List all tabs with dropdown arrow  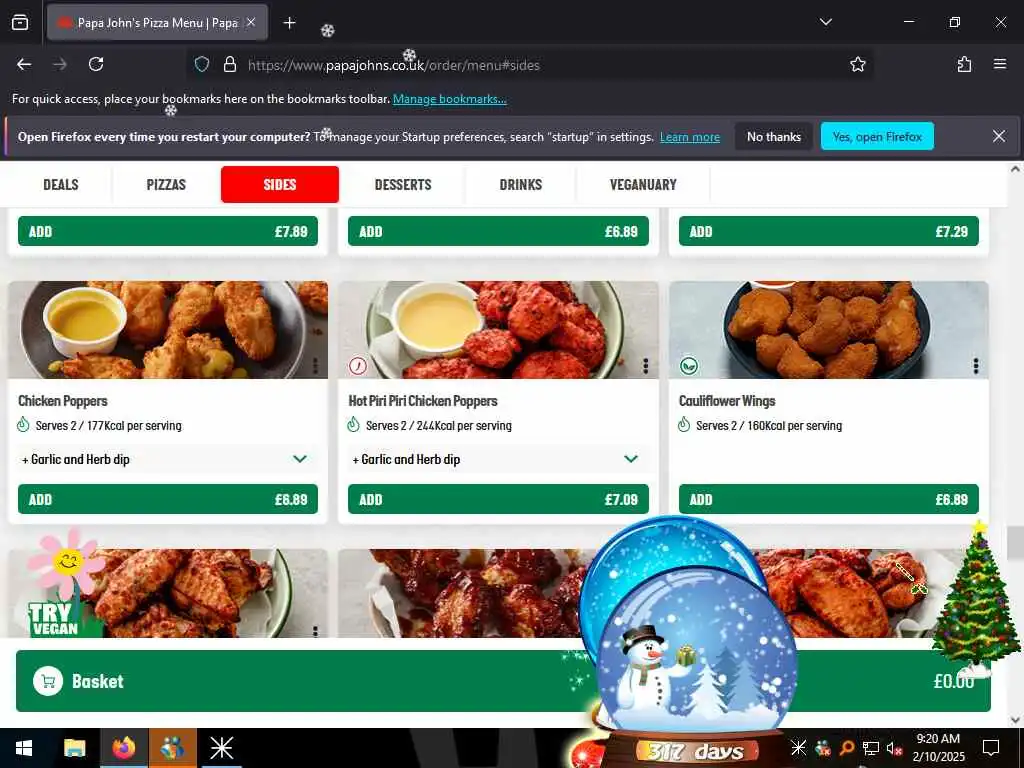[825, 22]
